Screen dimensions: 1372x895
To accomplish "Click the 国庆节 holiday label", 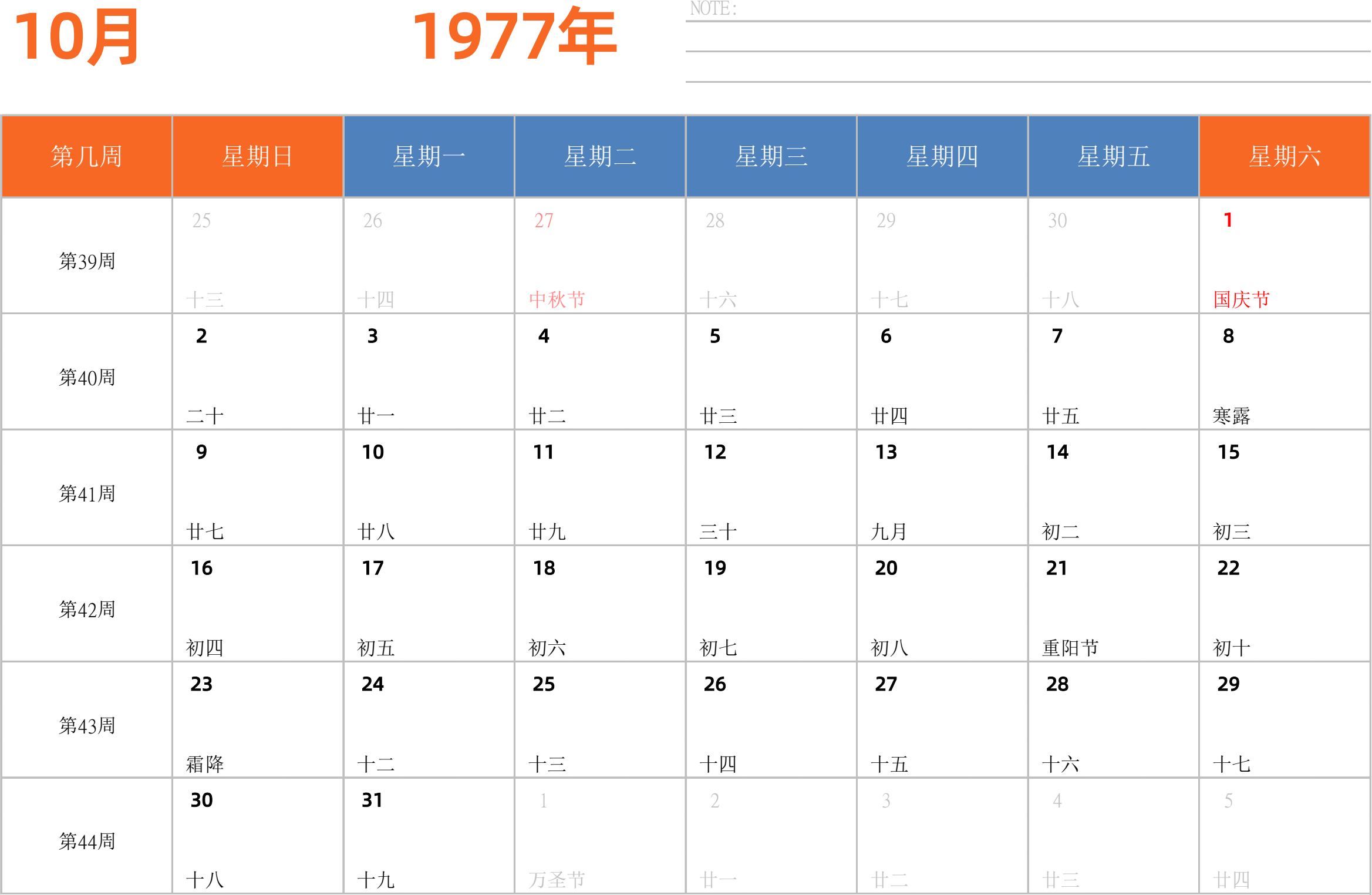I will (1242, 300).
